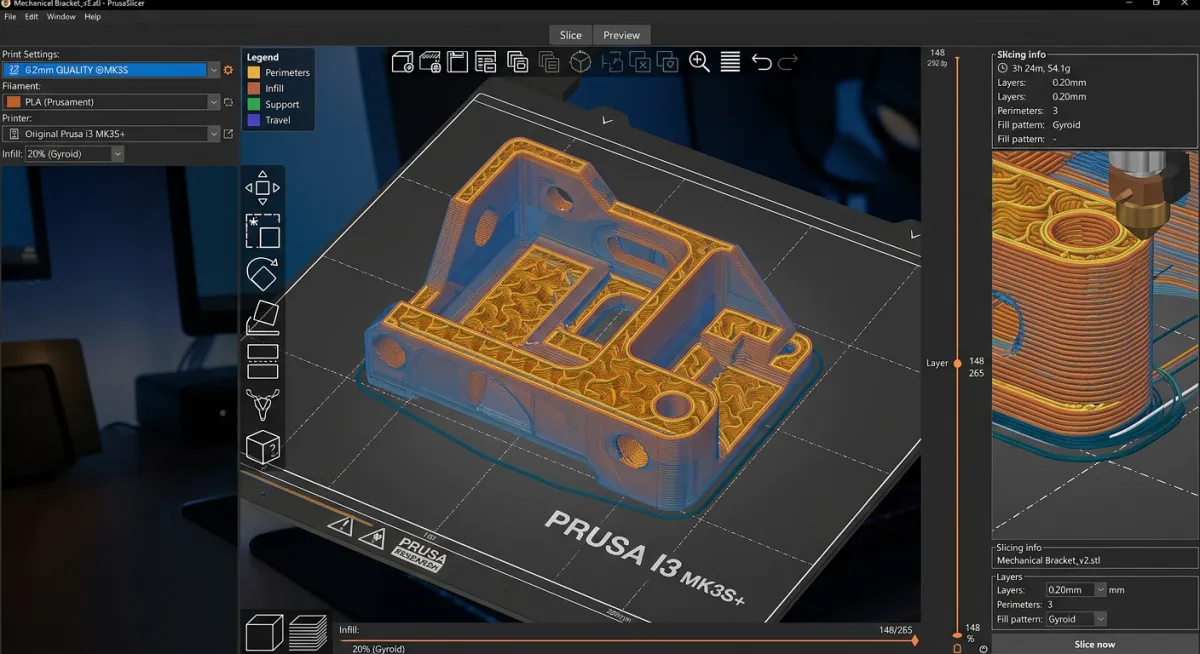Click the edit icon next to Filament preset
Image resolution: width=1200 pixels, height=654 pixels.
[x=228, y=102]
